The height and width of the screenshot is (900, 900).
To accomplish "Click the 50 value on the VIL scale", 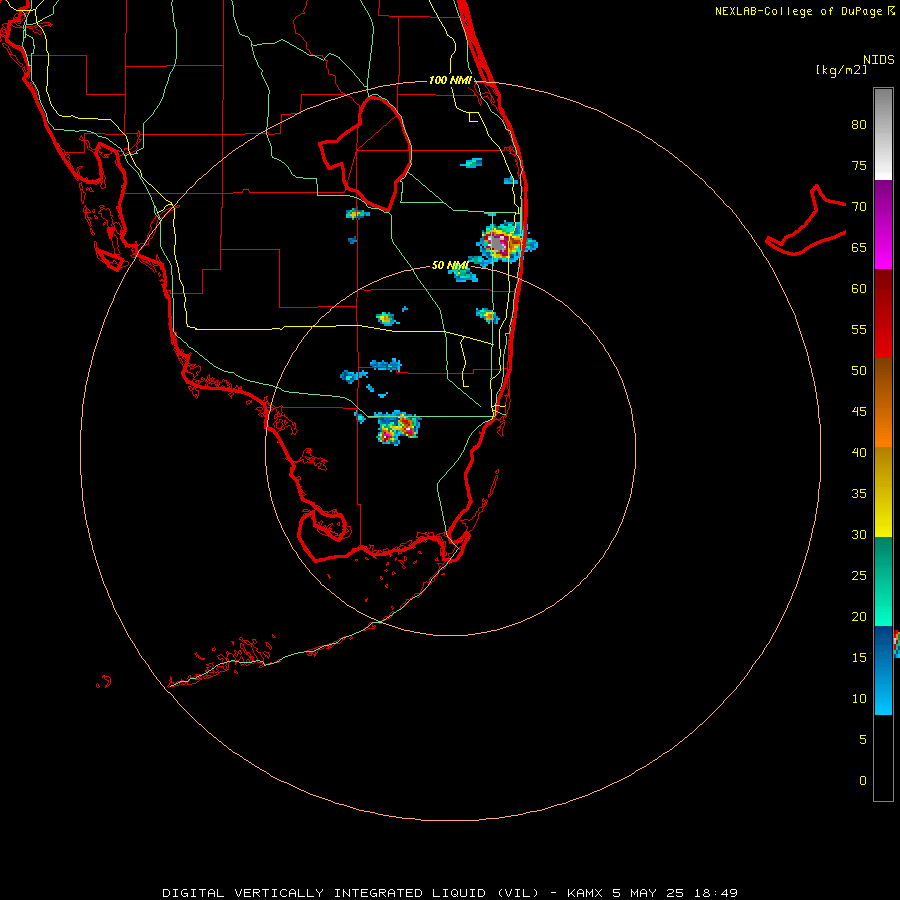I will pyautogui.click(x=859, y=370).
